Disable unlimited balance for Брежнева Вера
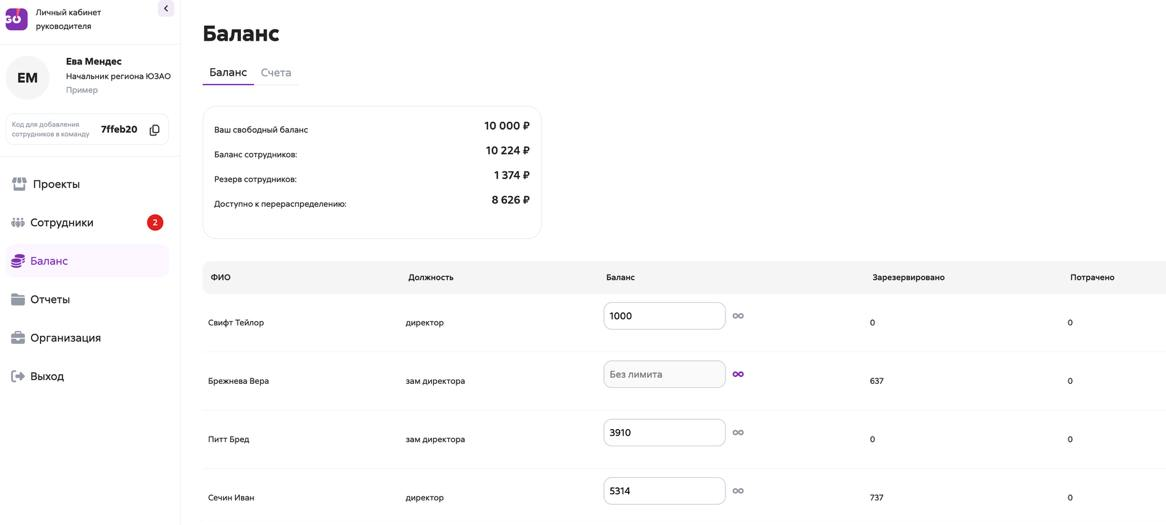Screen dimensions: 1166x525 (x=738, y=374)
